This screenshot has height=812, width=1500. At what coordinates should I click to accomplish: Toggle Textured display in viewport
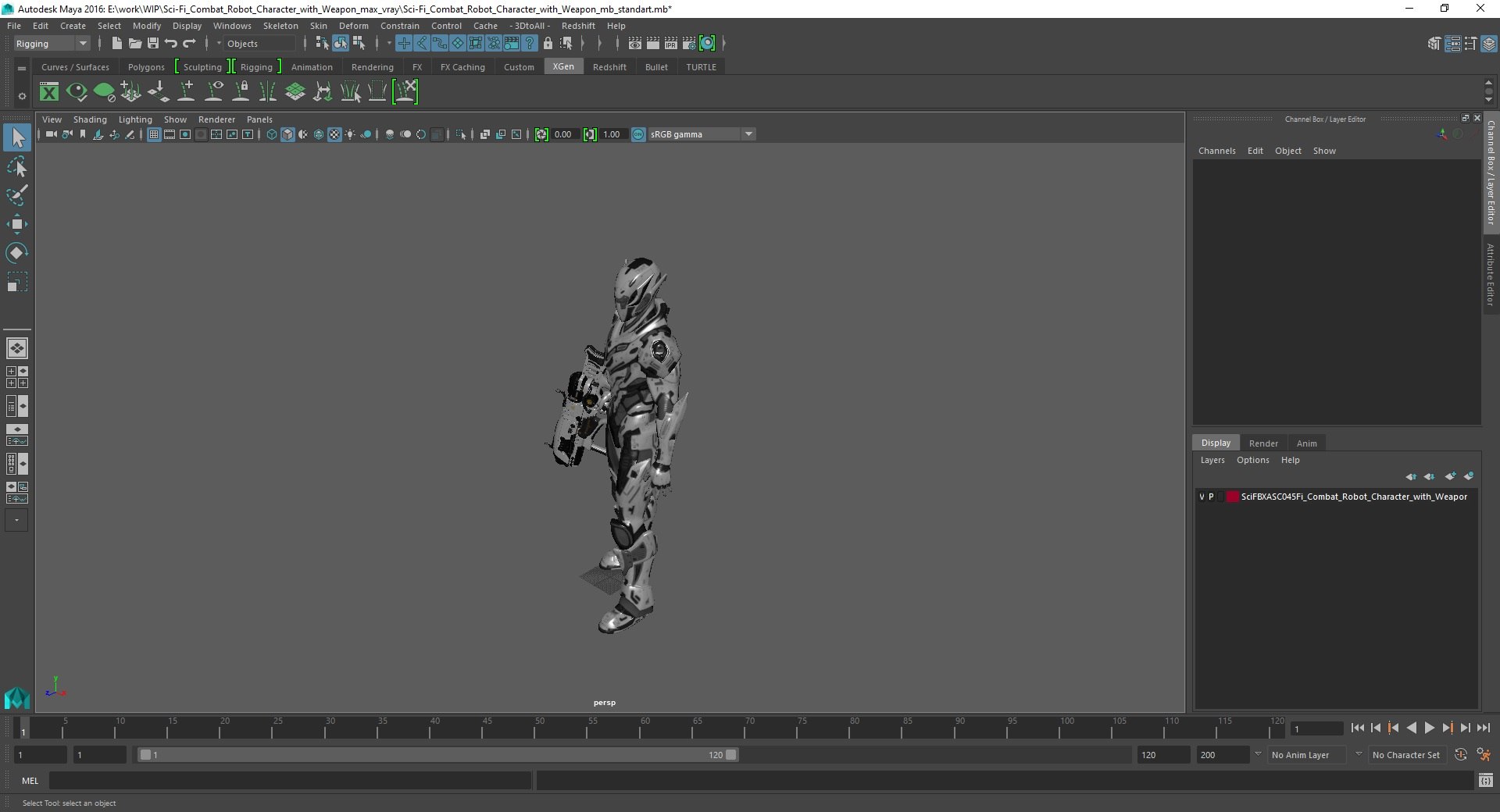(x=334, y=134)
